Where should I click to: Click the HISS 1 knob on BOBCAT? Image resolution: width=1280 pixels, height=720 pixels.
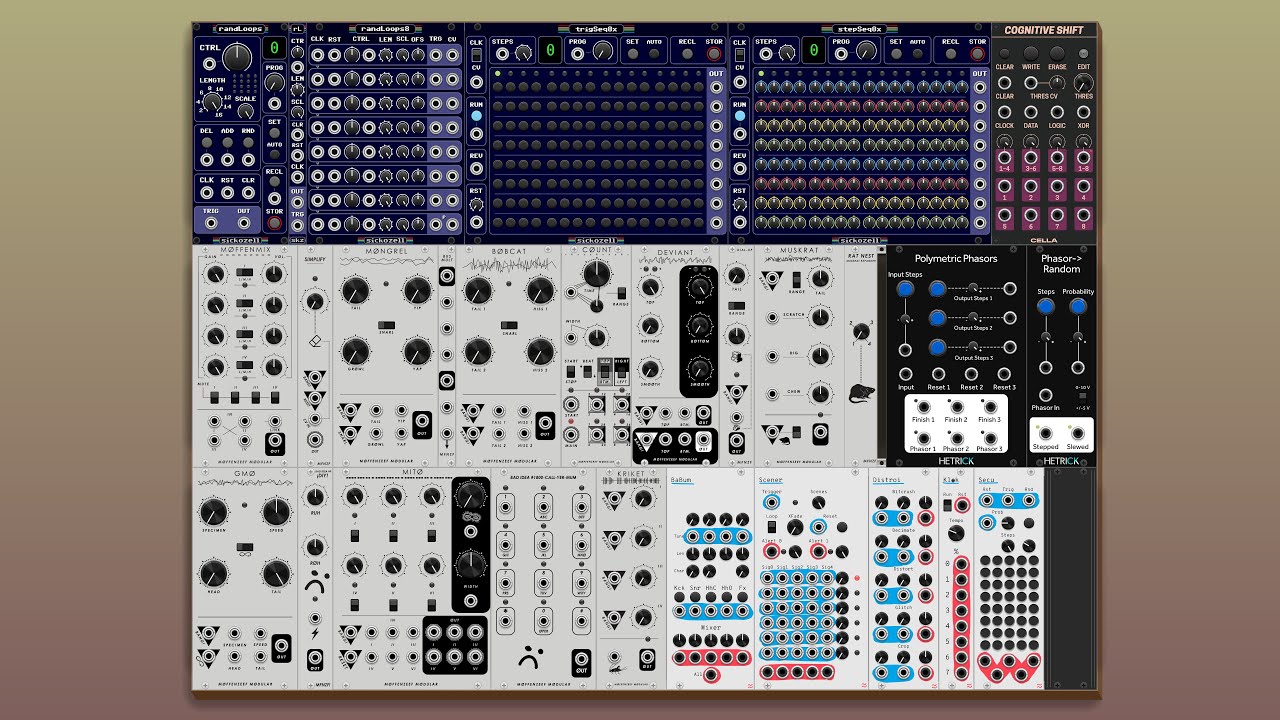tap(540, 291)
